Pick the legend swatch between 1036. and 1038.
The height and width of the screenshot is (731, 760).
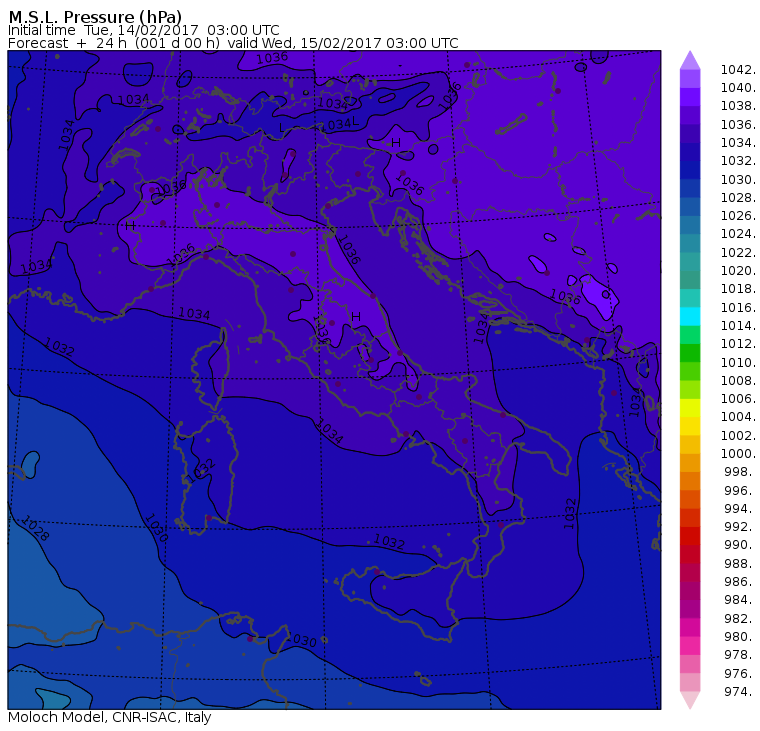pyautogui.click(x=690, y=115)
